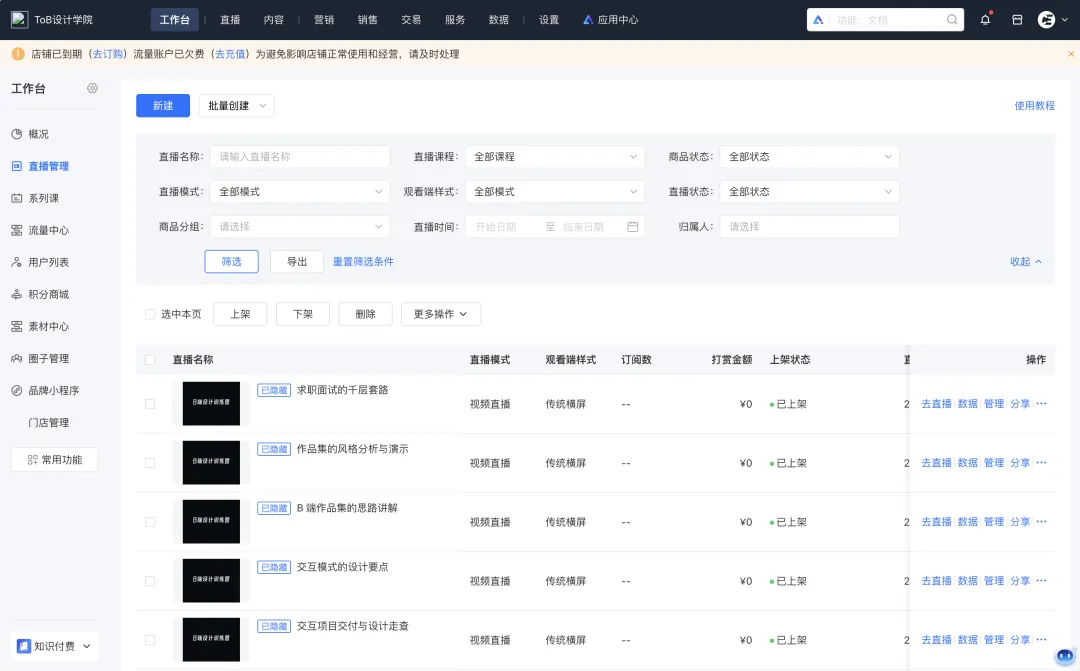The image size is (1080, 671).
Task: Open the 流量中心 section
Action: (48, 231)
